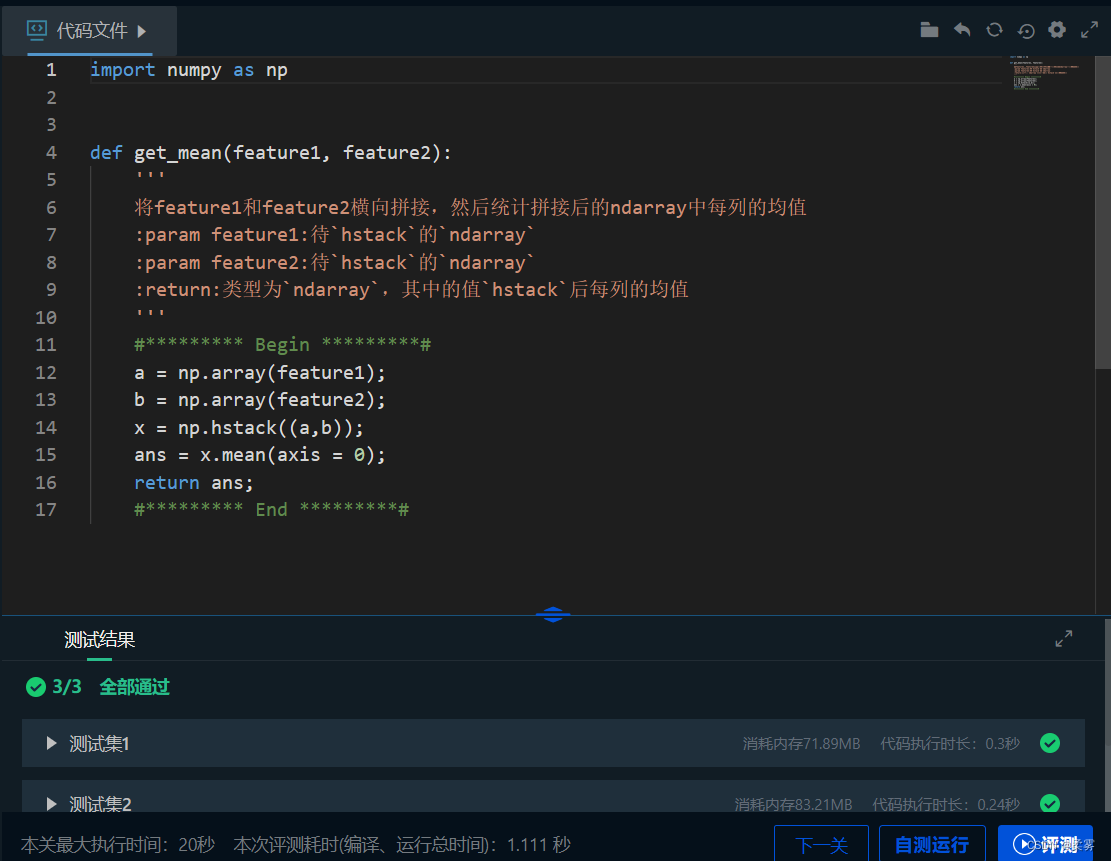
Task: Click the undo arrow icon in the toolbar
Action: tap(961, 30)
